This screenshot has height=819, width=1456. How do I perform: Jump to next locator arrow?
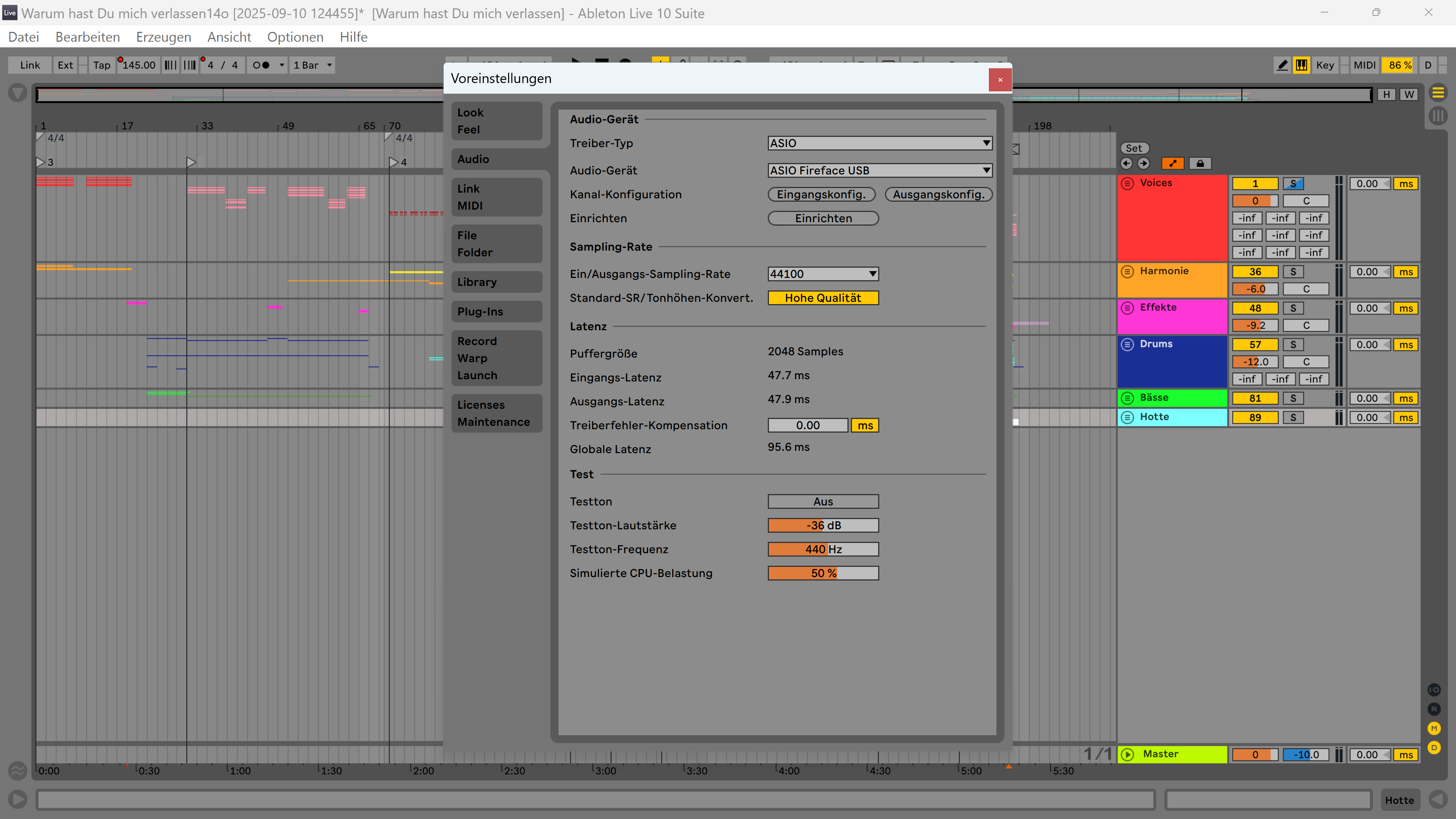coord(1144,163)
